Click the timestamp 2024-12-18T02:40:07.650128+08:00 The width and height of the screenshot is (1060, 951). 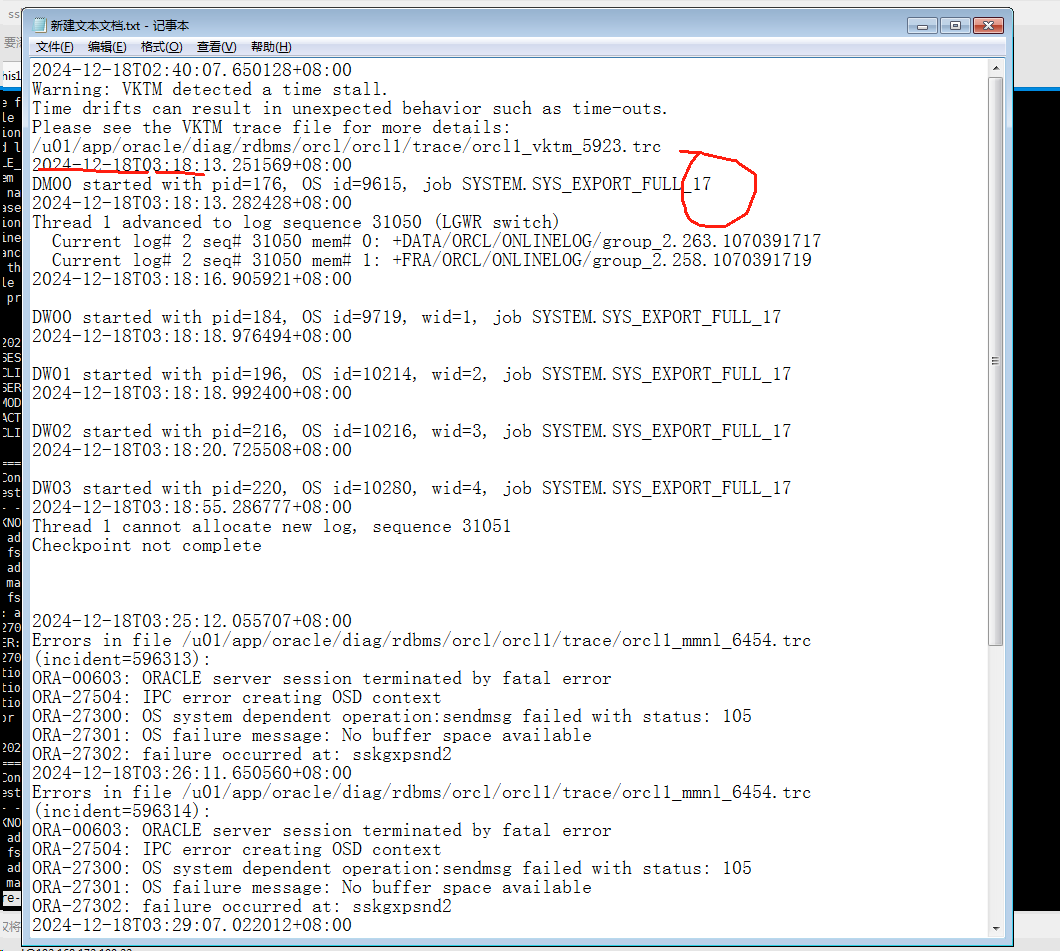click(192, 70)
